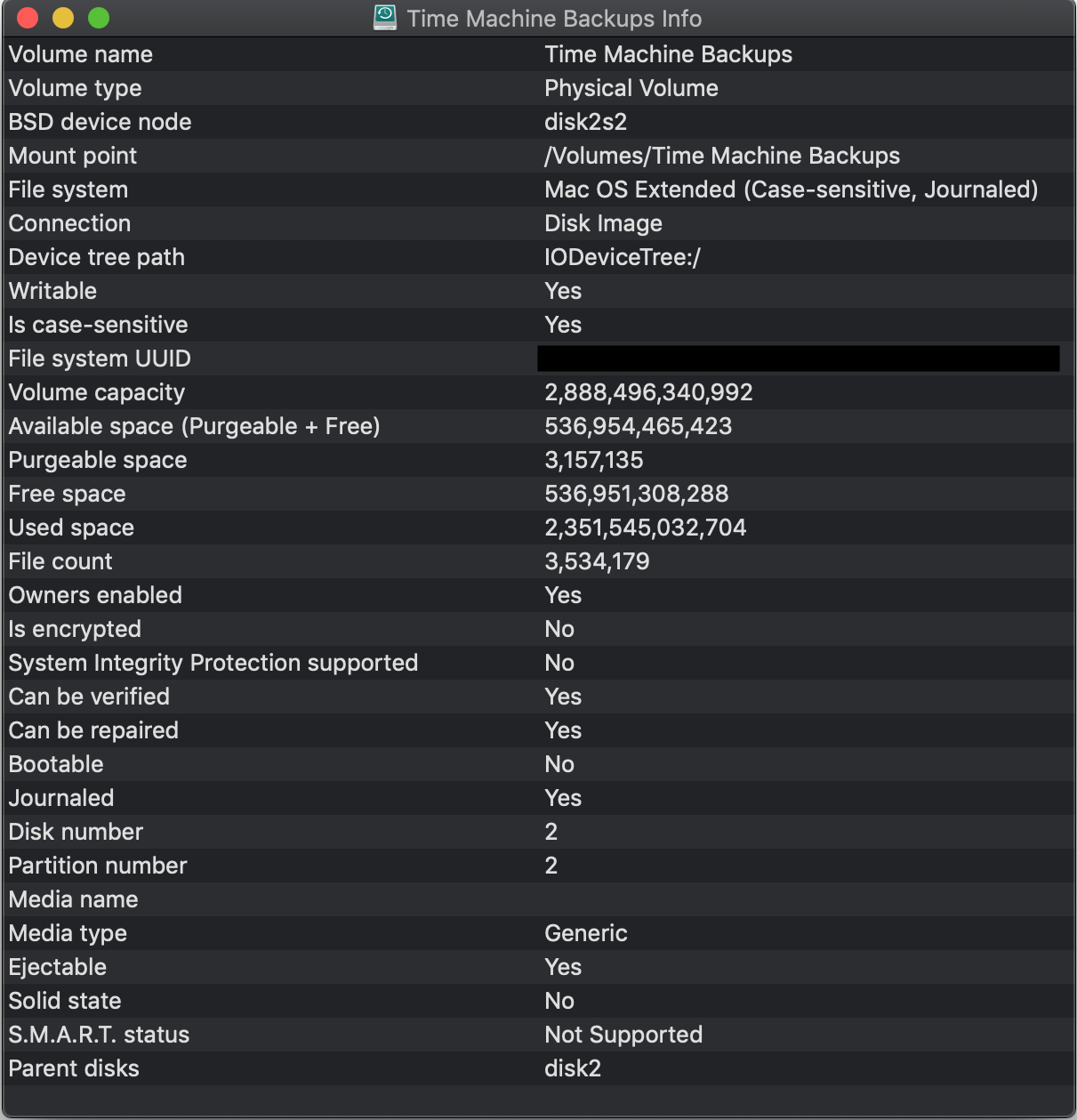
Task: Select the Purgeable space value 3,157,135
Action: point(593,460)
